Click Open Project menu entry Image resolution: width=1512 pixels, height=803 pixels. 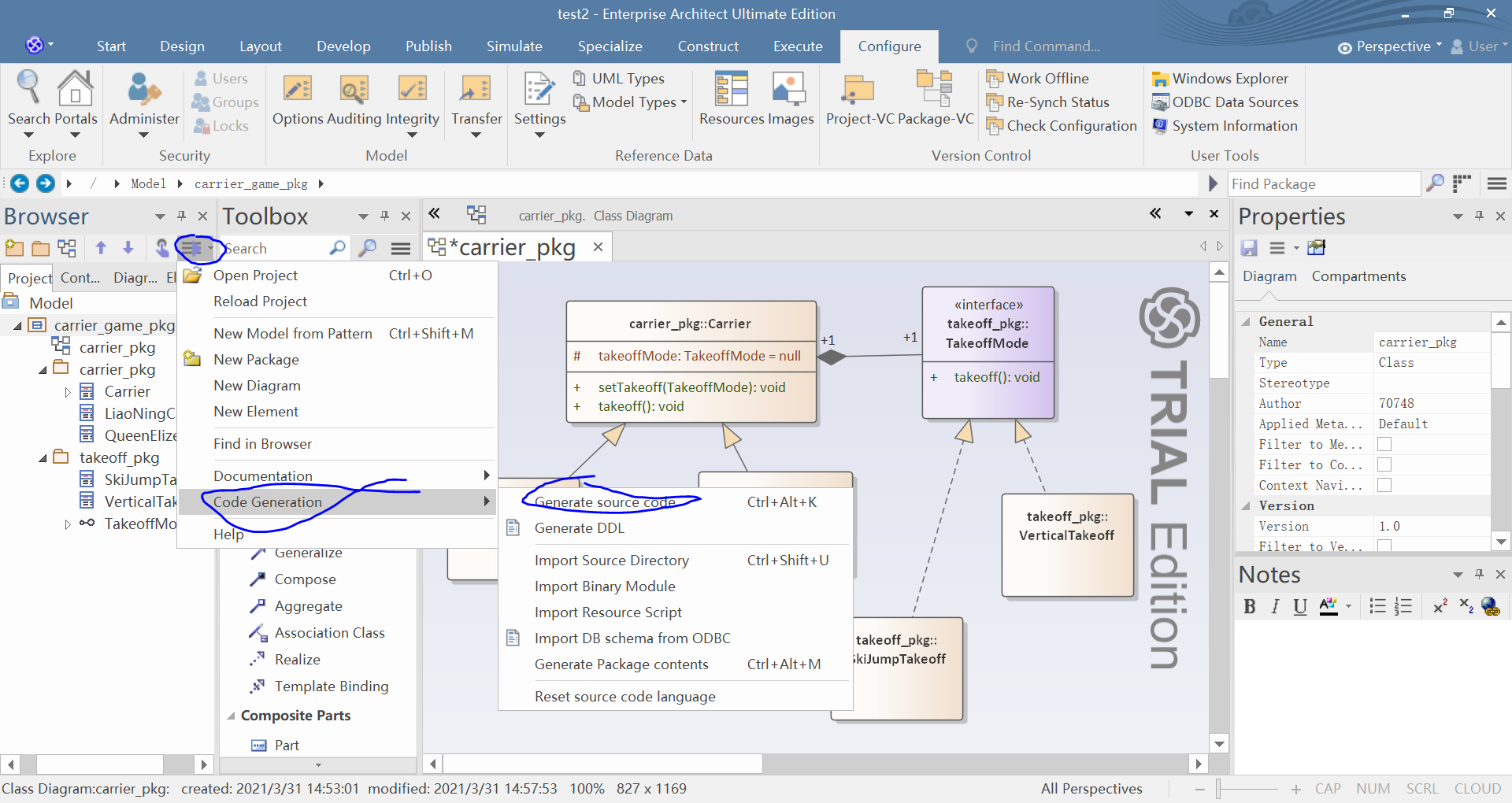337,275
